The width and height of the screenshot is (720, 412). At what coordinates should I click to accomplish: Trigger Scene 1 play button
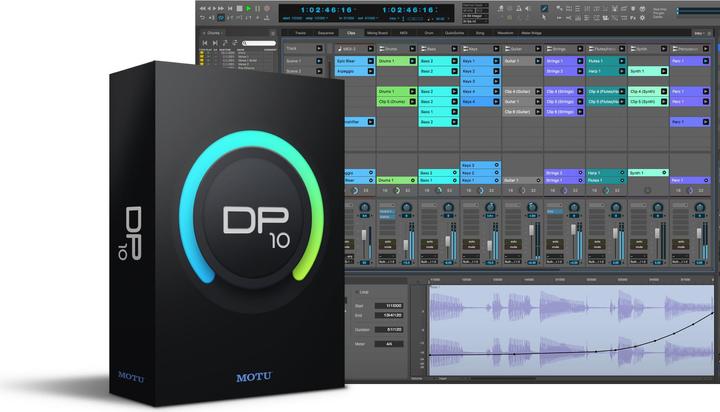(319, 61)
